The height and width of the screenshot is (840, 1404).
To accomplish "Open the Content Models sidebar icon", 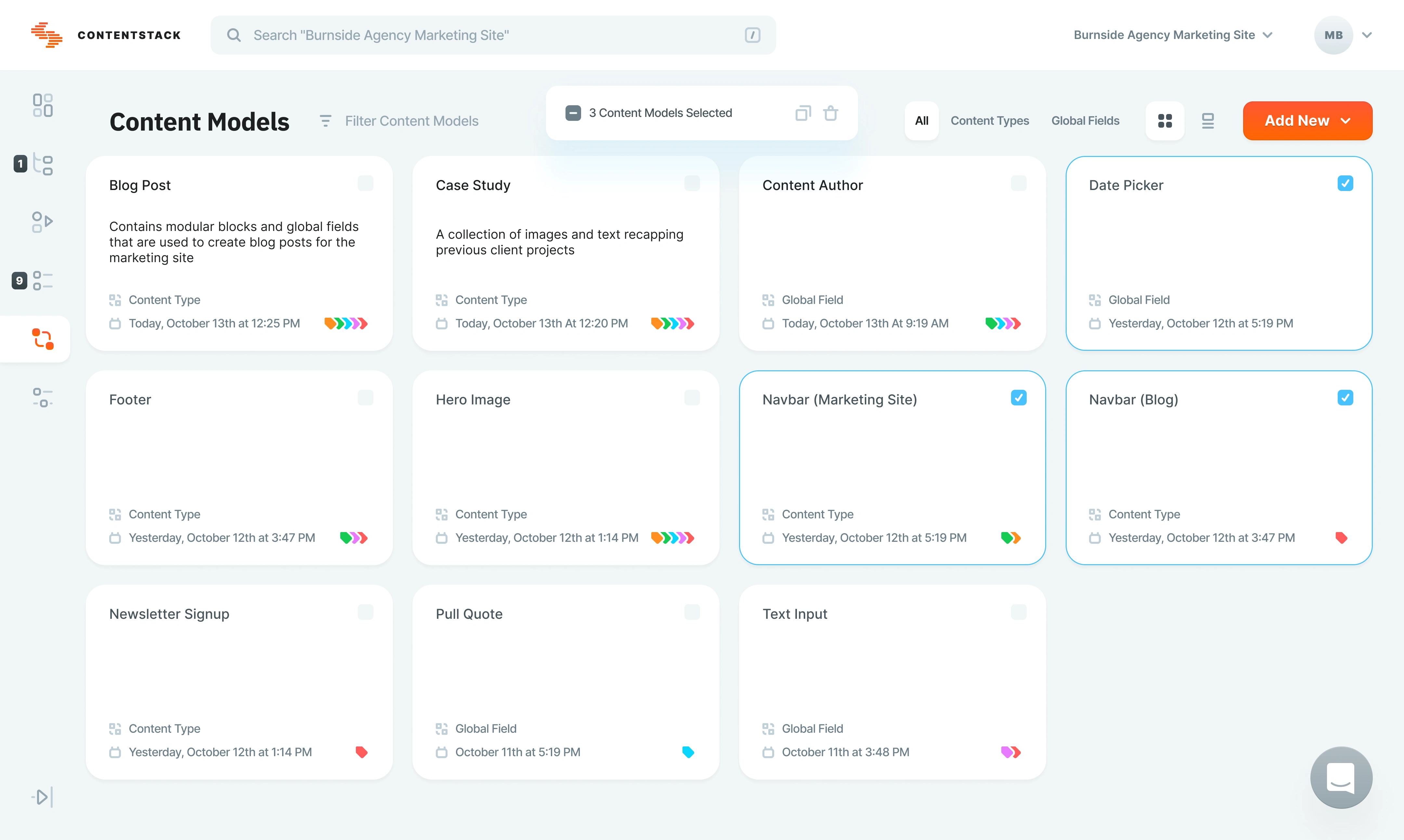I will point(43,338).
